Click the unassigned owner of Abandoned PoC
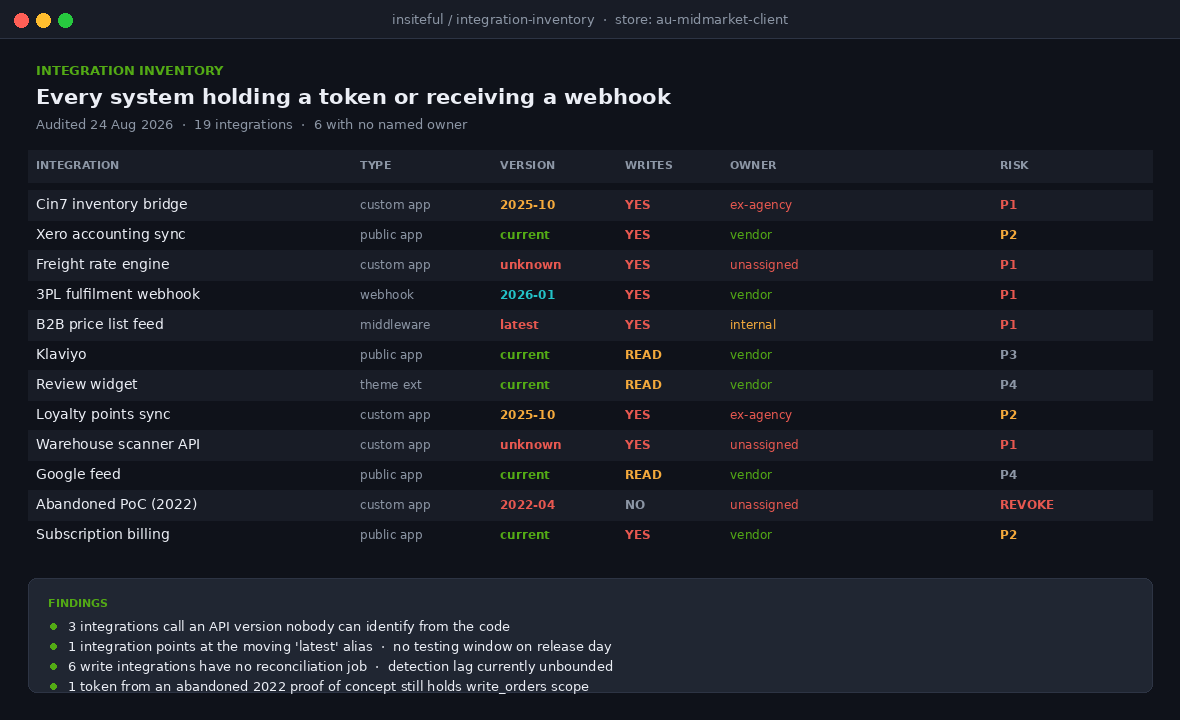This screenshot has width=1180, height=720. coord(764,505)
